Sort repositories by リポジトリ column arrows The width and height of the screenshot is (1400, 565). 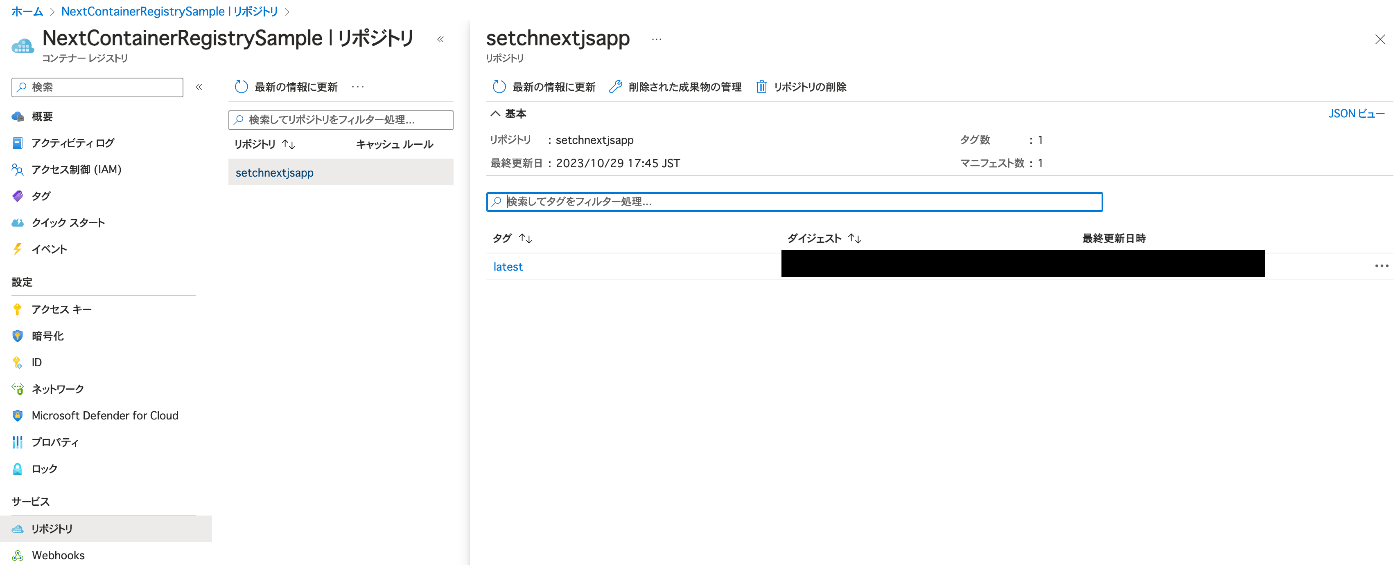(288, 145)
